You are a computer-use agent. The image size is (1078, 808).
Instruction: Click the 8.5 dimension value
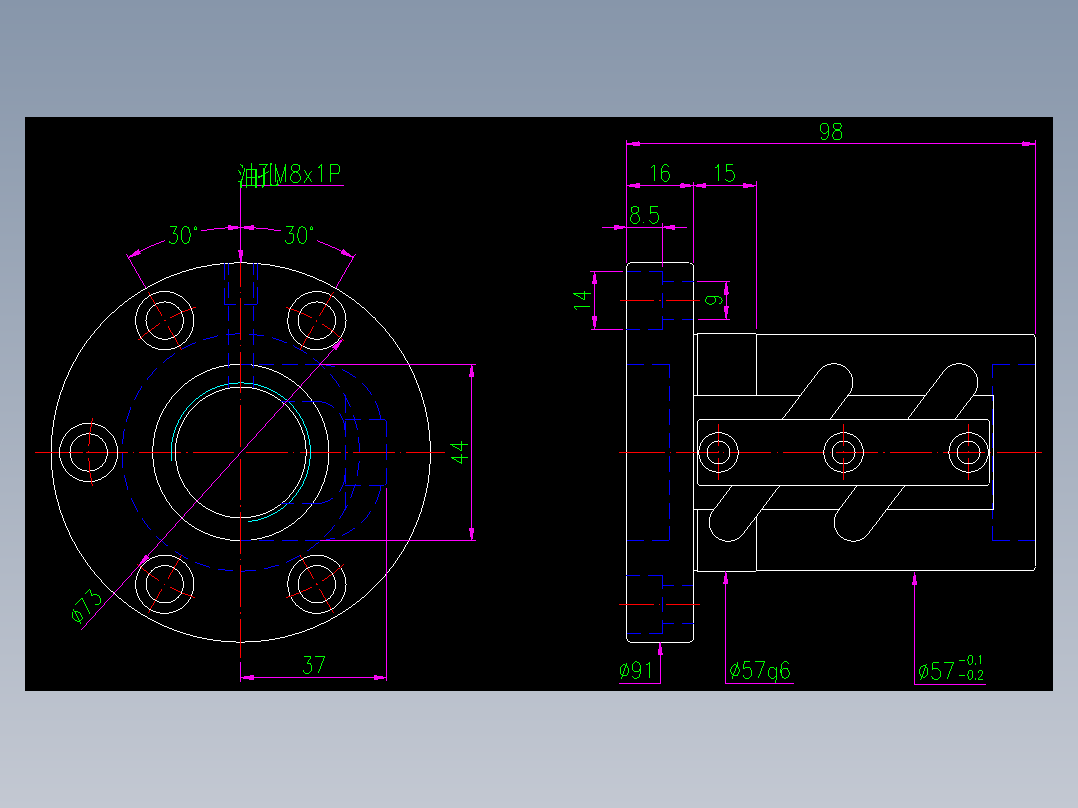pos(645,216)
